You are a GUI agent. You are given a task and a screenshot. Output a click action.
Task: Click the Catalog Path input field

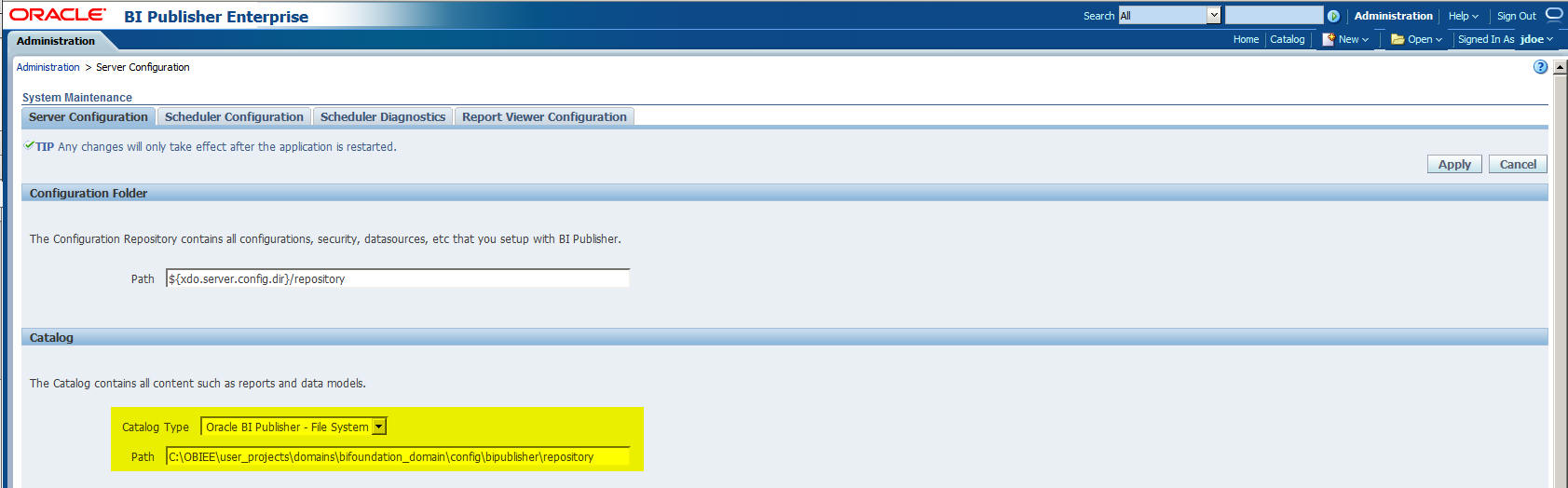click(x=398, y=456)
